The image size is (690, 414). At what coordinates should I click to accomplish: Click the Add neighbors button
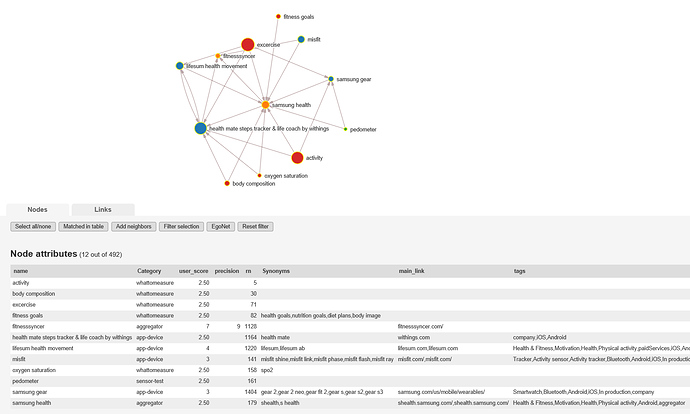134,227
